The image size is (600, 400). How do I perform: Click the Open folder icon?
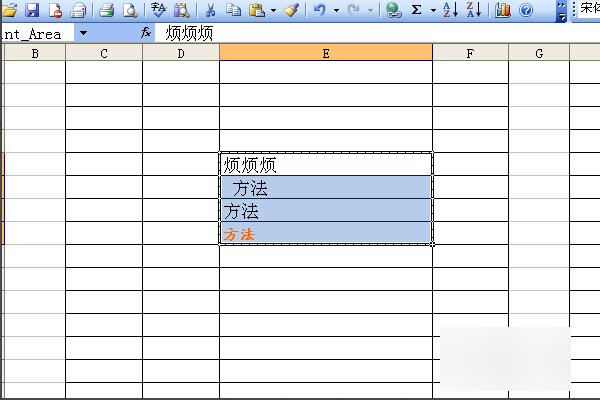coord(9,10)
